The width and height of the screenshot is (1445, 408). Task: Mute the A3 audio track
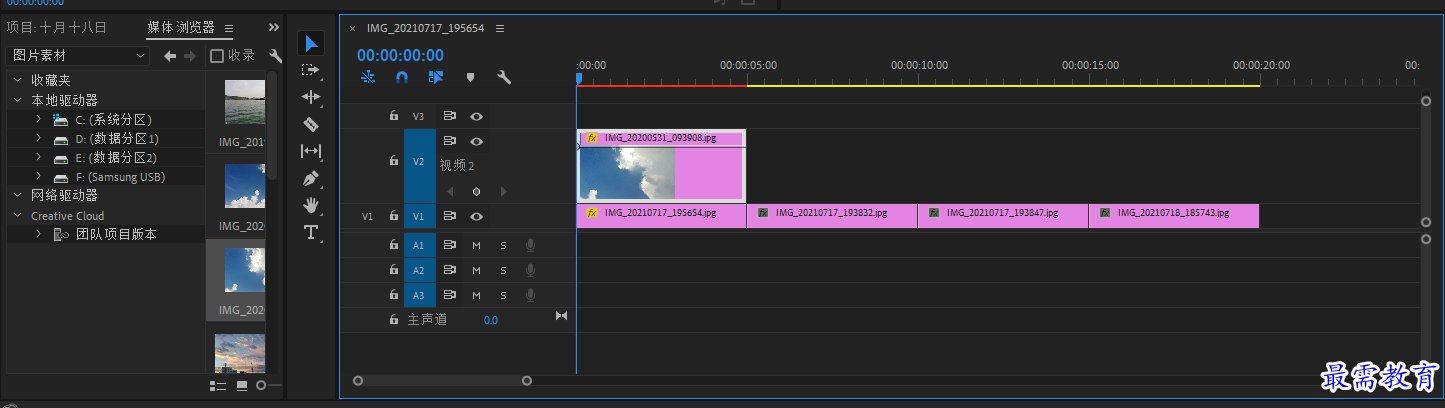click(x=477, y=295)
